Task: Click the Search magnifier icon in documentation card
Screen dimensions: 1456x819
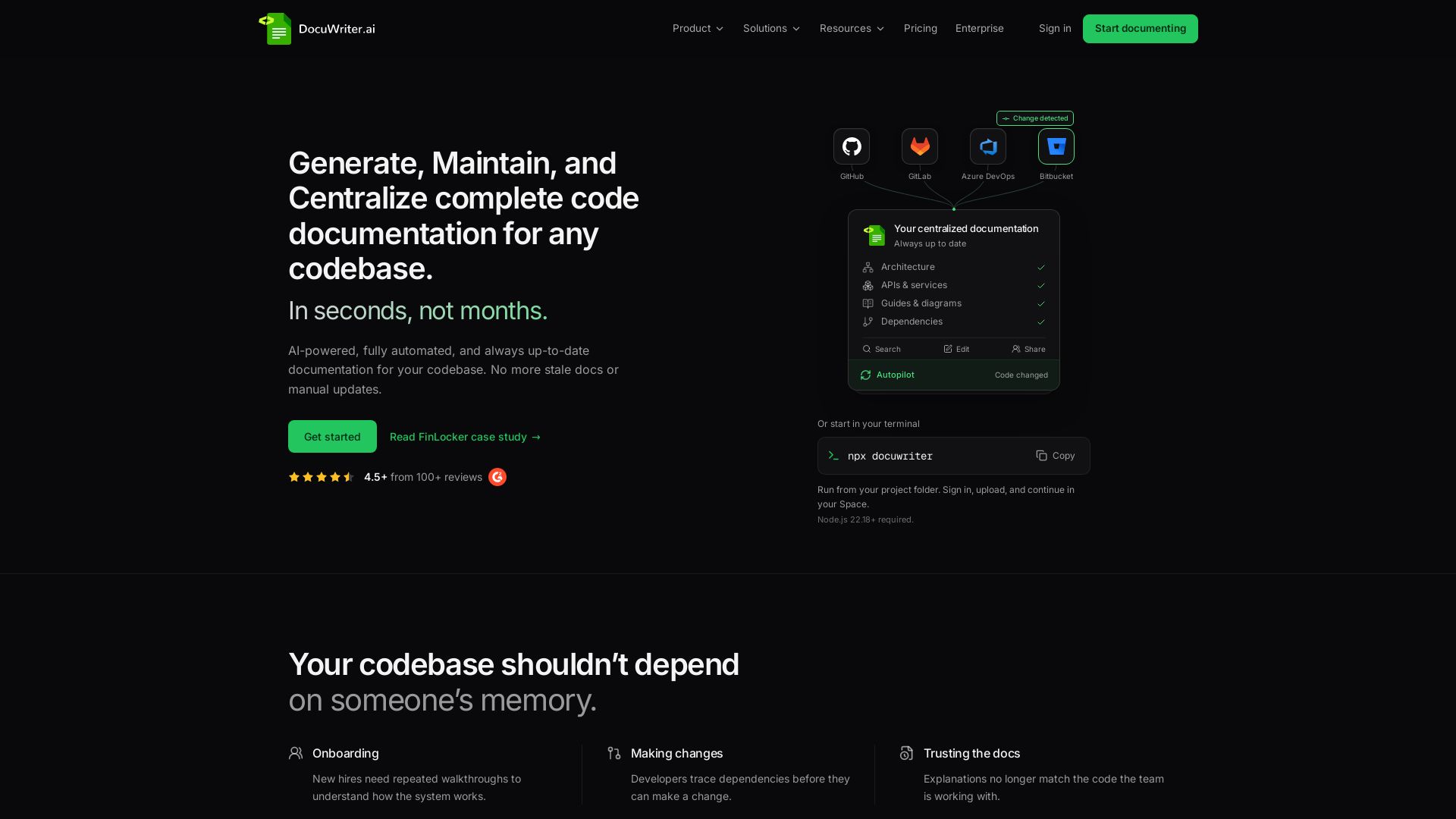Action: (867, 349)
